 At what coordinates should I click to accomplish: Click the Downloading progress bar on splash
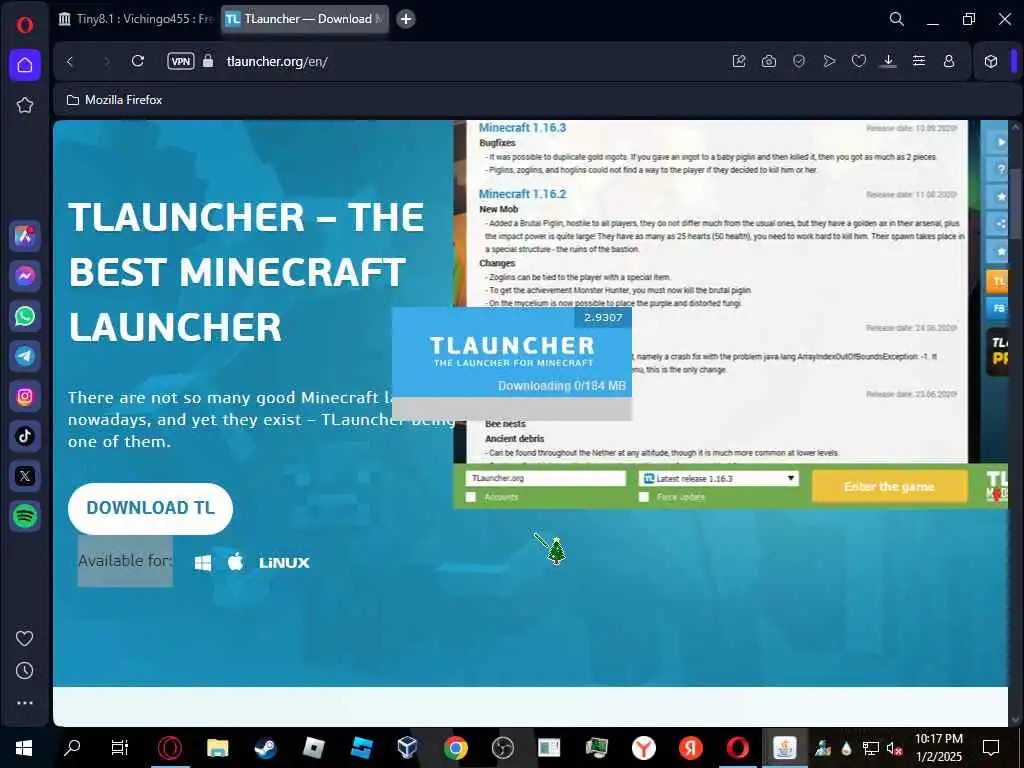(511, 408)
